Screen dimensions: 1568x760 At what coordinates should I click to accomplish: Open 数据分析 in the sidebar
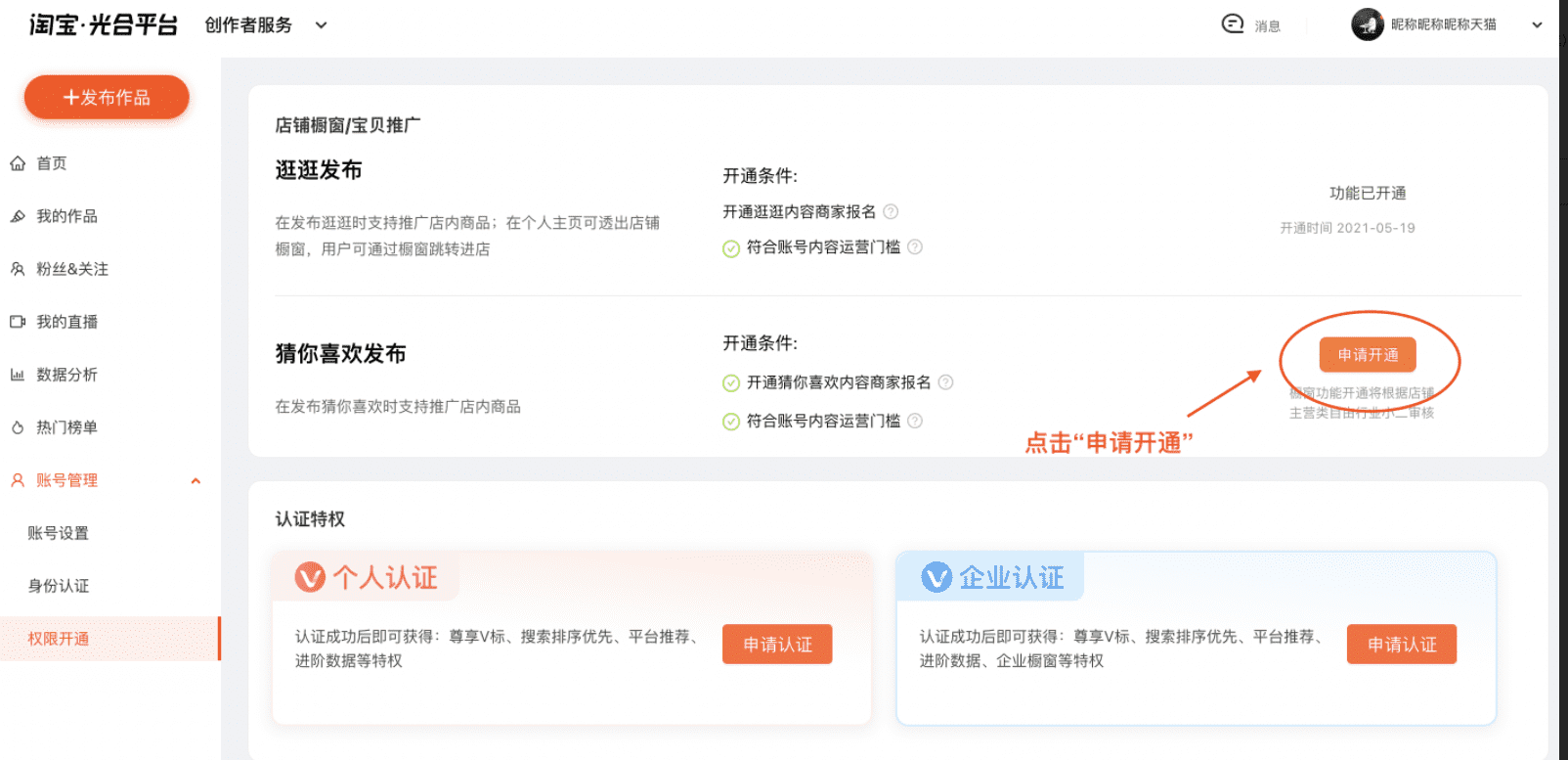click(67, 375)
